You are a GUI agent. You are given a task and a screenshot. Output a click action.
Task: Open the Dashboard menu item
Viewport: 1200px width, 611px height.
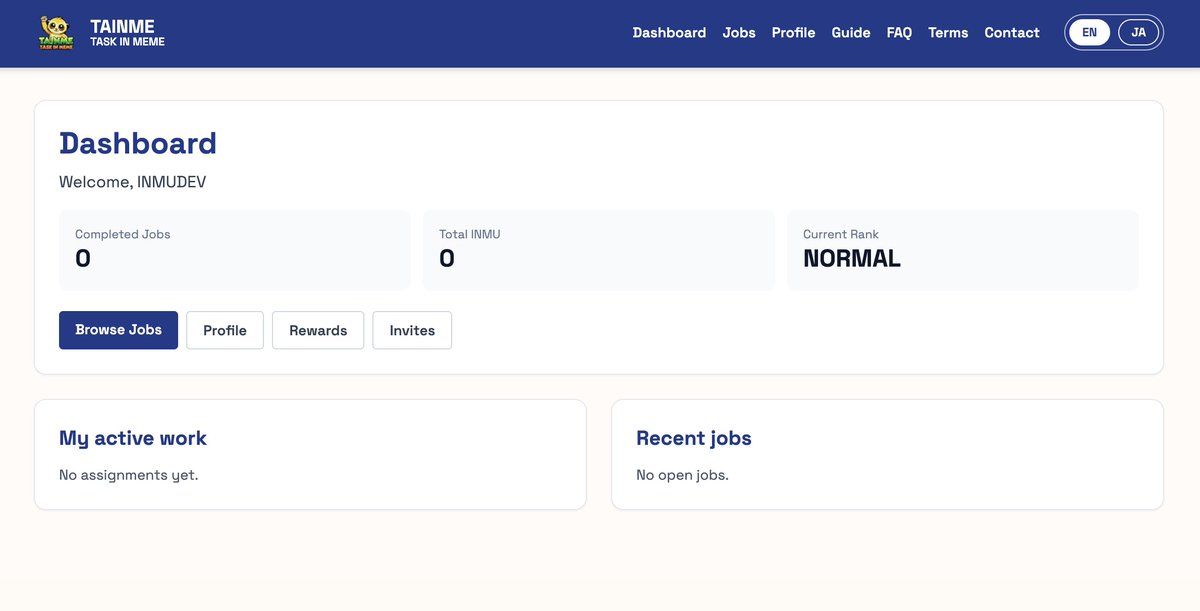coord(669,32)
